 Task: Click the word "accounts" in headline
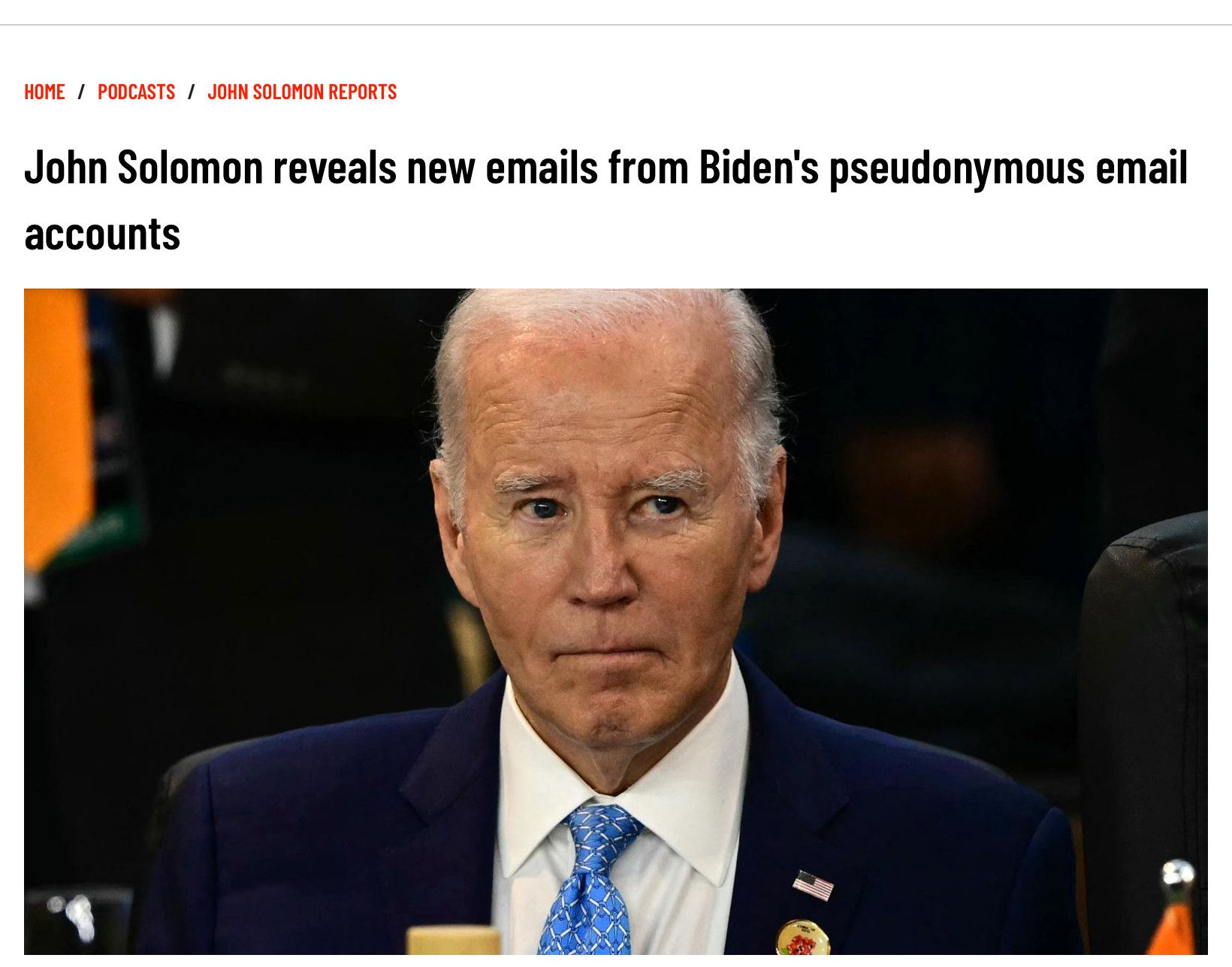tap(102, 234)
